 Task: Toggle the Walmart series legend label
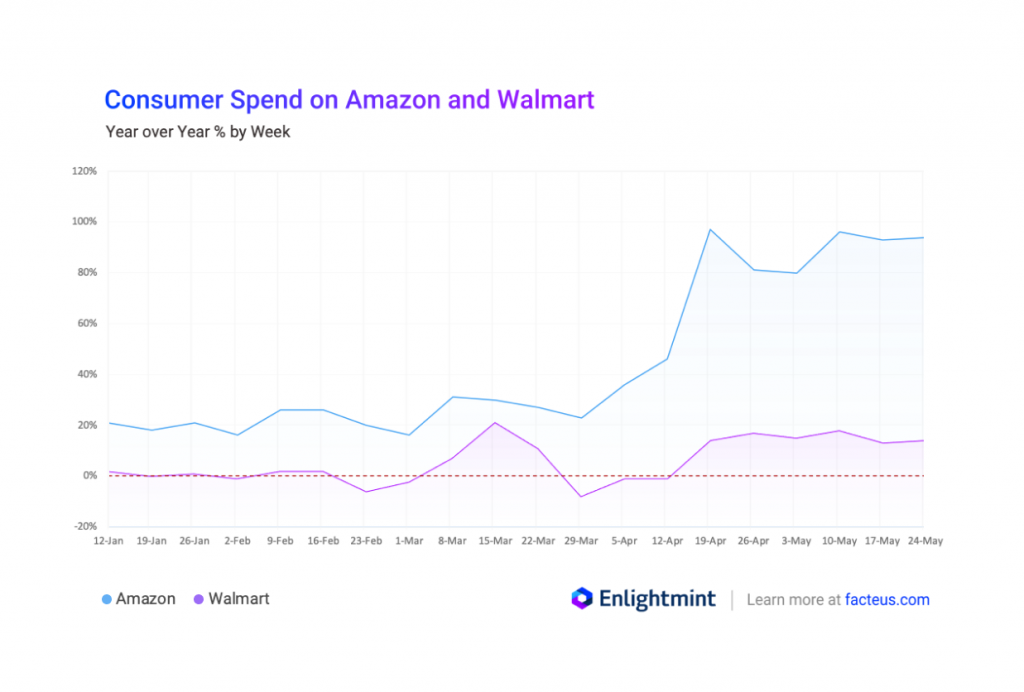(239, 599)
